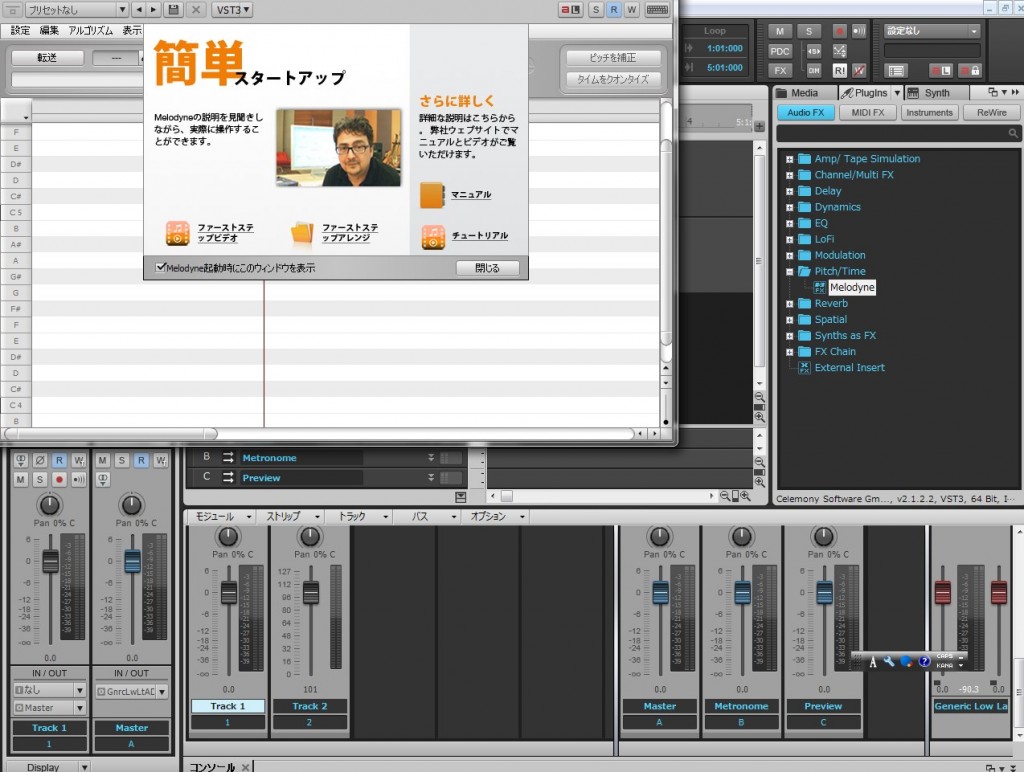Screen dimensions: 1024x772
Task: Click the R! automation read button
Action: [x=840, y=71]
